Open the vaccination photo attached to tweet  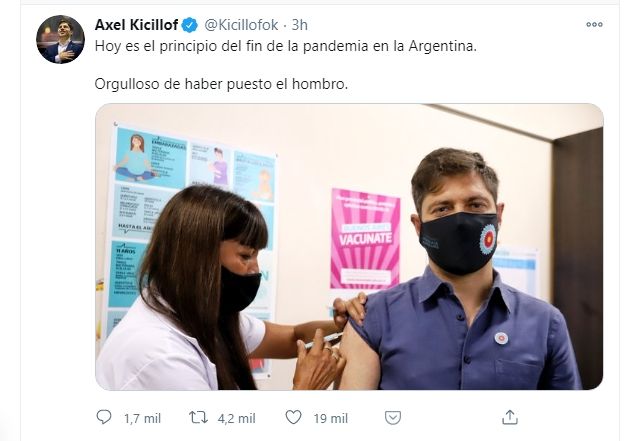point(349,246)
